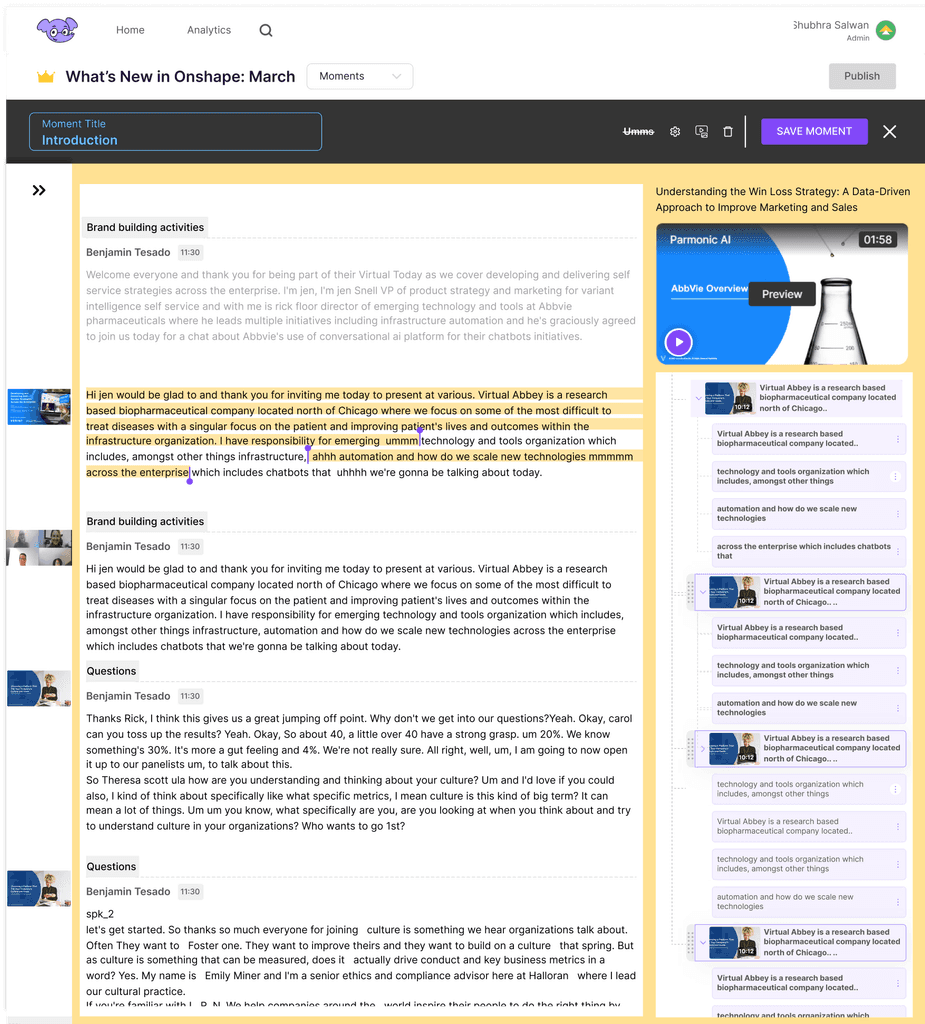Click the first 'Brand building activities' tag
The image size is (925, 1024).
click(x=145, y=227)
